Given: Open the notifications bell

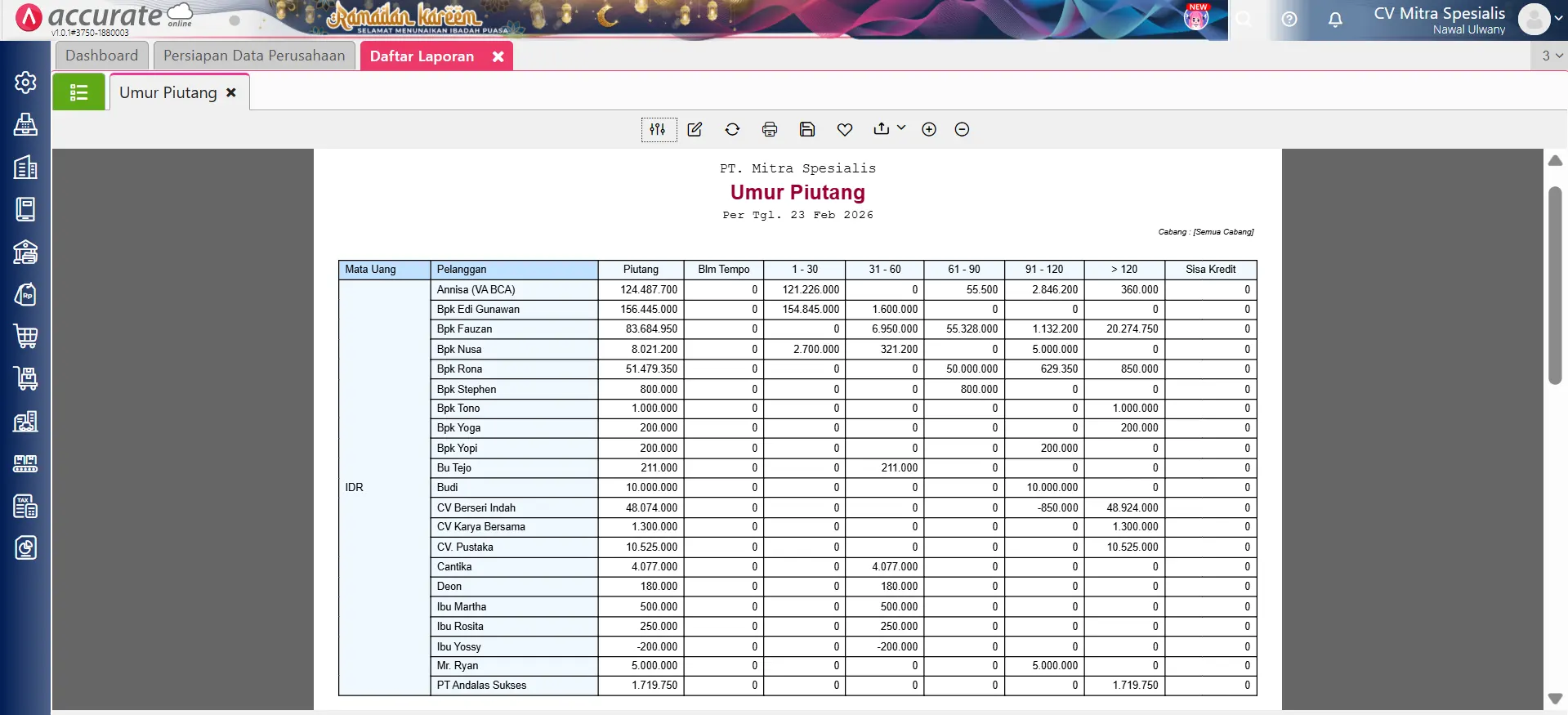Looking at the screenshot, I should click(1335, 20).
